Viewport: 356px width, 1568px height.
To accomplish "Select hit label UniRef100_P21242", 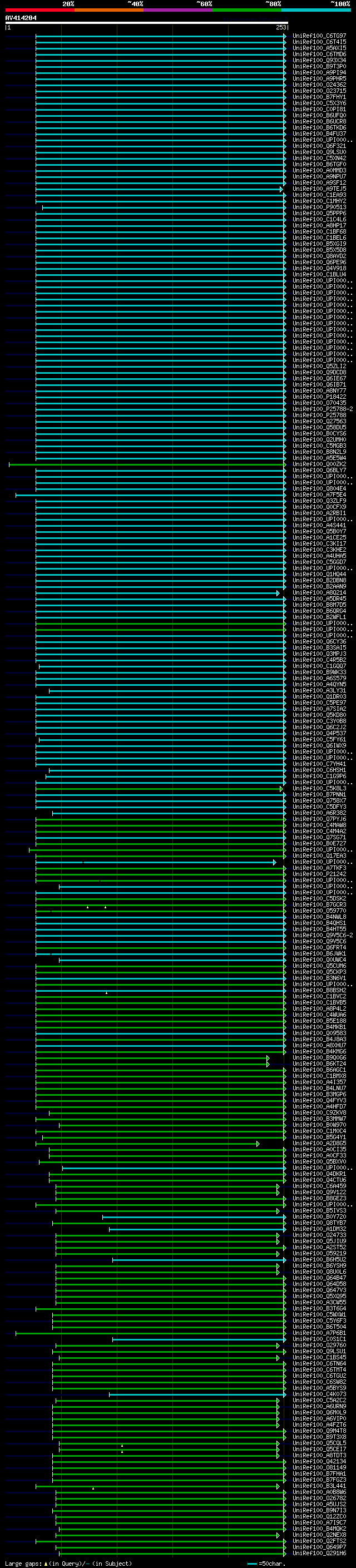I will pyautogui.click(x=319, y=874).
